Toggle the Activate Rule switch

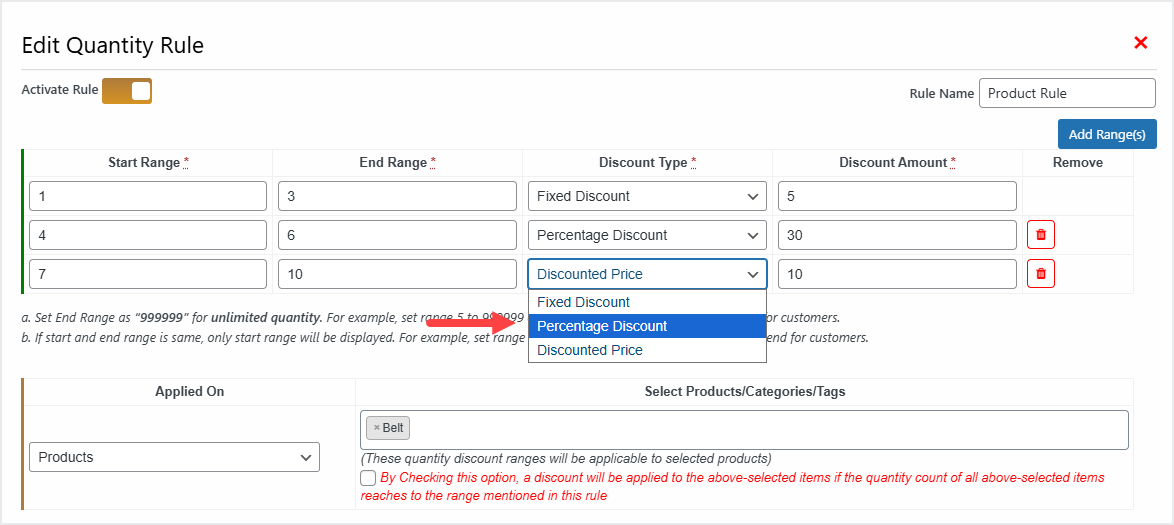tap(127, 91)
